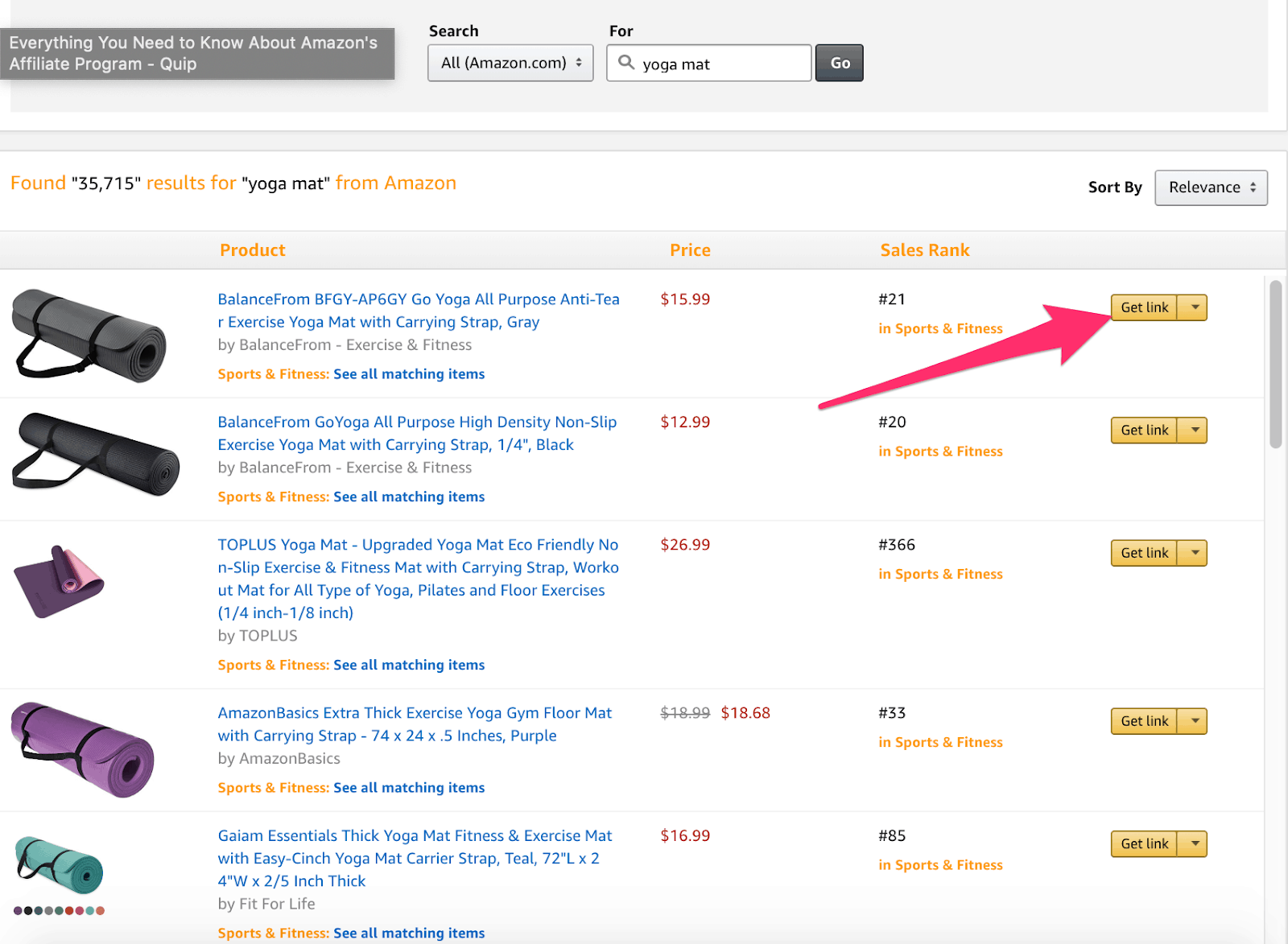
Task: Expand the Get link arrow for TOPLUS Yoga Mat
Action: click(1195, 553)
